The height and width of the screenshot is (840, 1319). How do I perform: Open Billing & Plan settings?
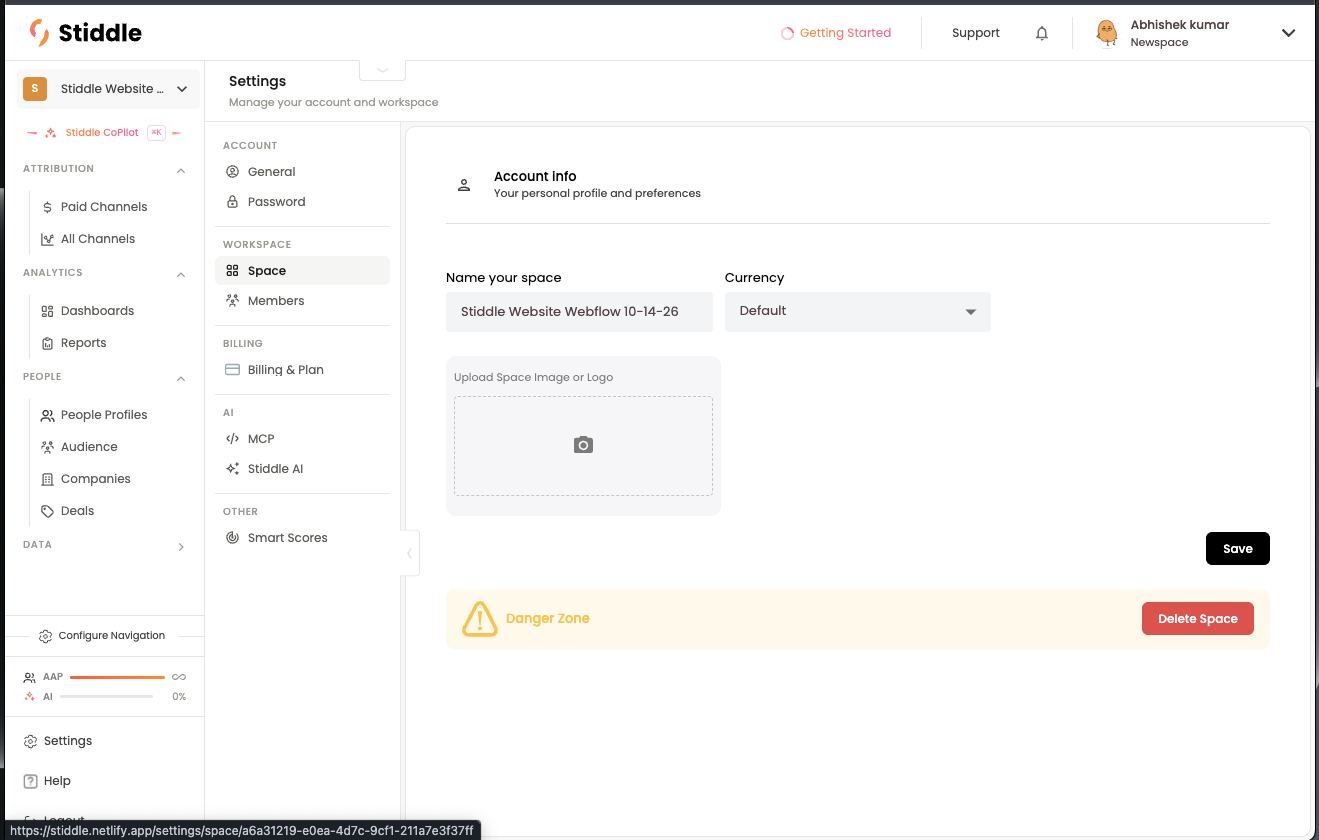coord(302,370)
